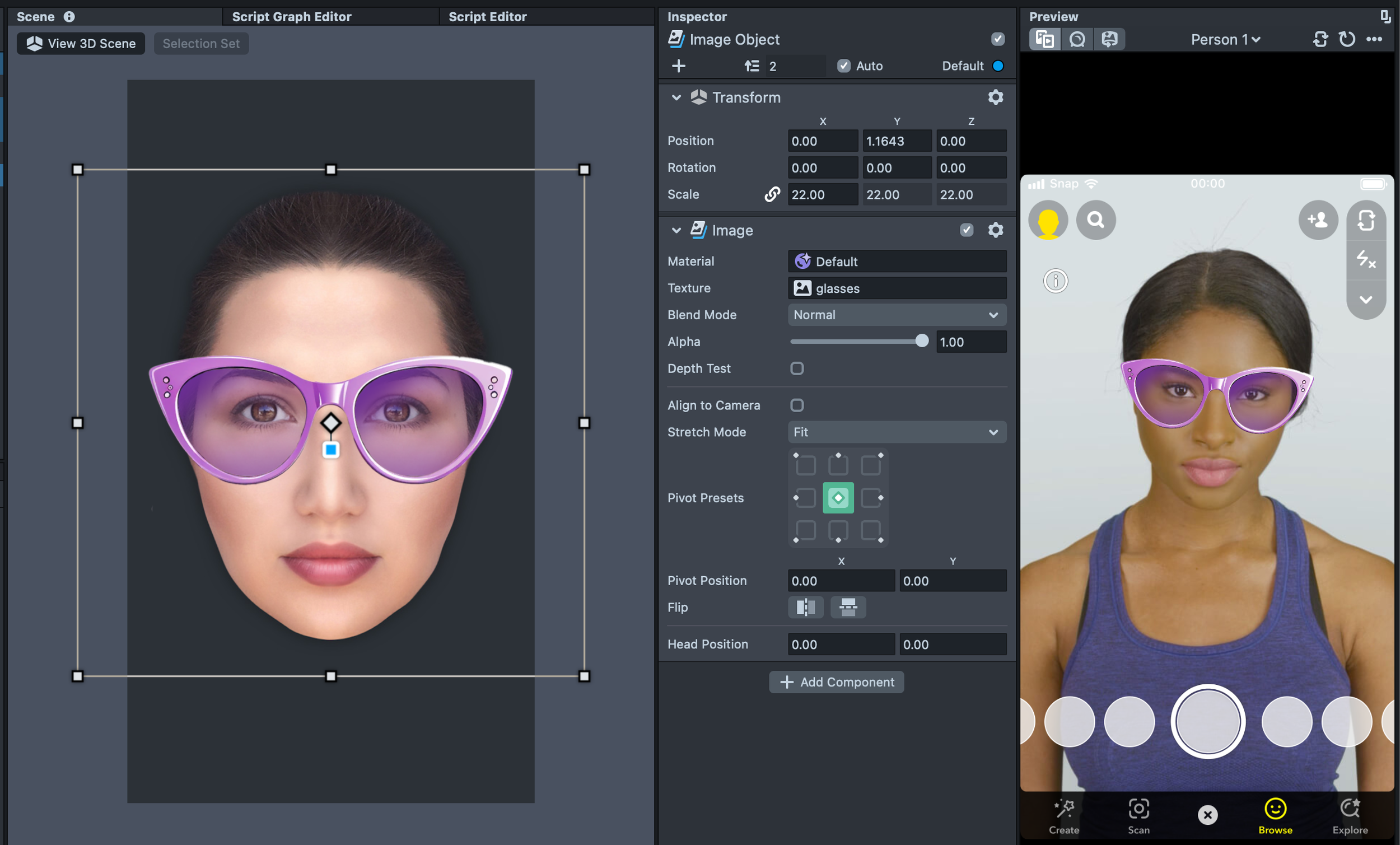Toggle Align to Camera checkbox

pos(796,405)
